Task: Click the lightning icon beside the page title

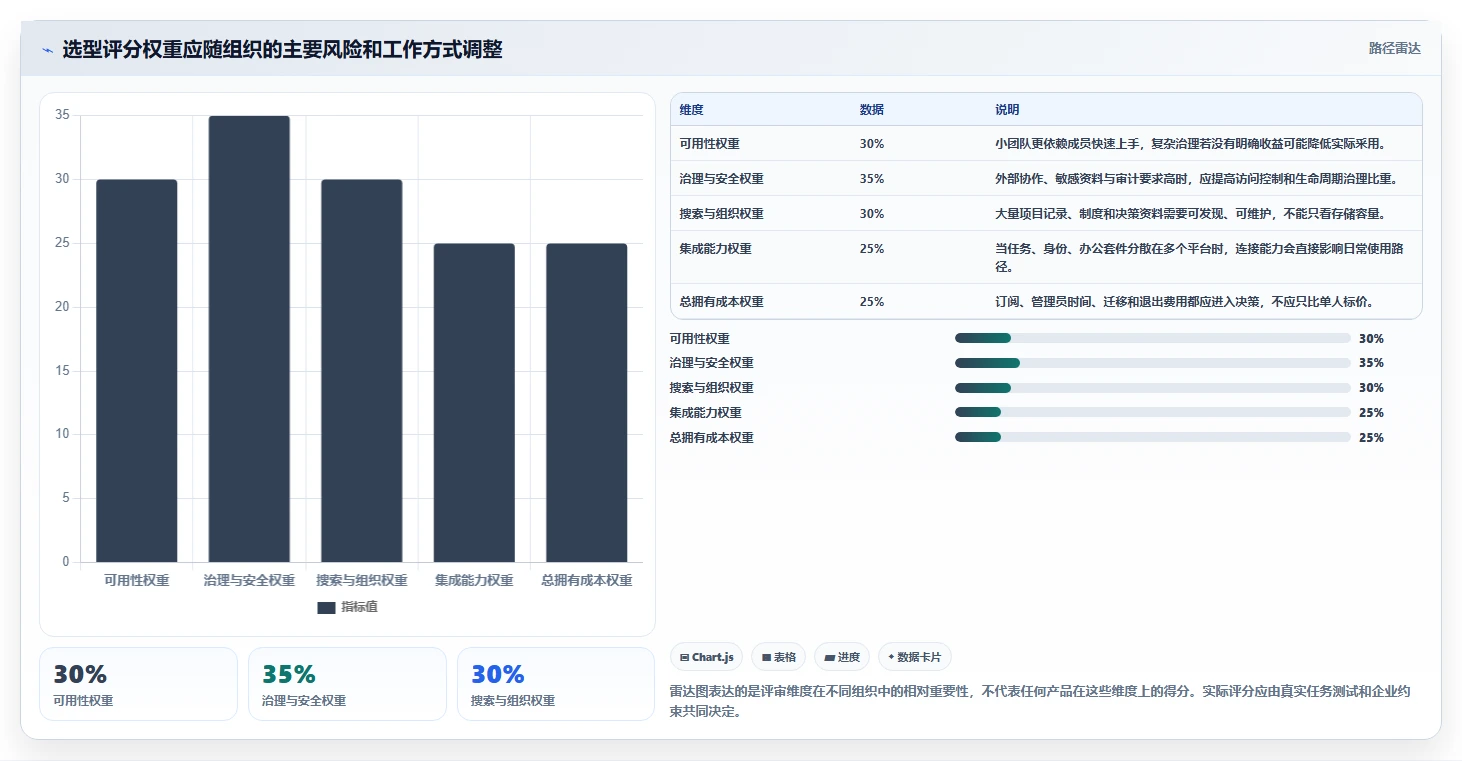Action: coord(47,50)
